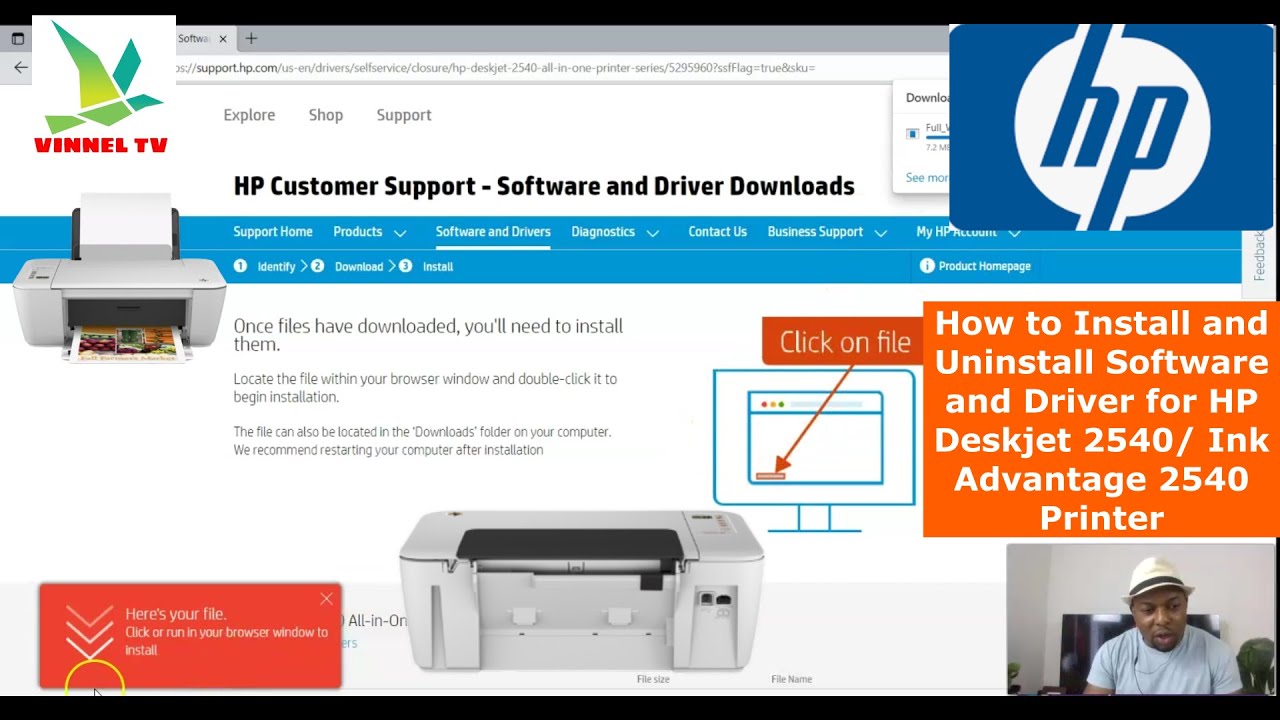Screen dimensions: 1280x720
Task: Open the downloaded file icon in Downloads
Action: pos(912,134)
